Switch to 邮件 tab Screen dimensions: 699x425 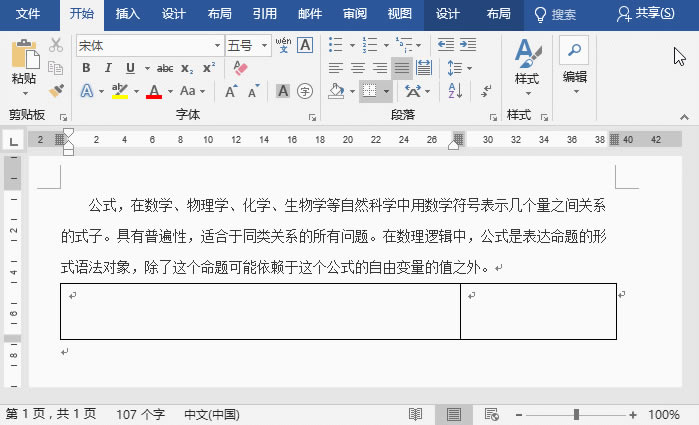pyautogui.click(x=310, y=14)
